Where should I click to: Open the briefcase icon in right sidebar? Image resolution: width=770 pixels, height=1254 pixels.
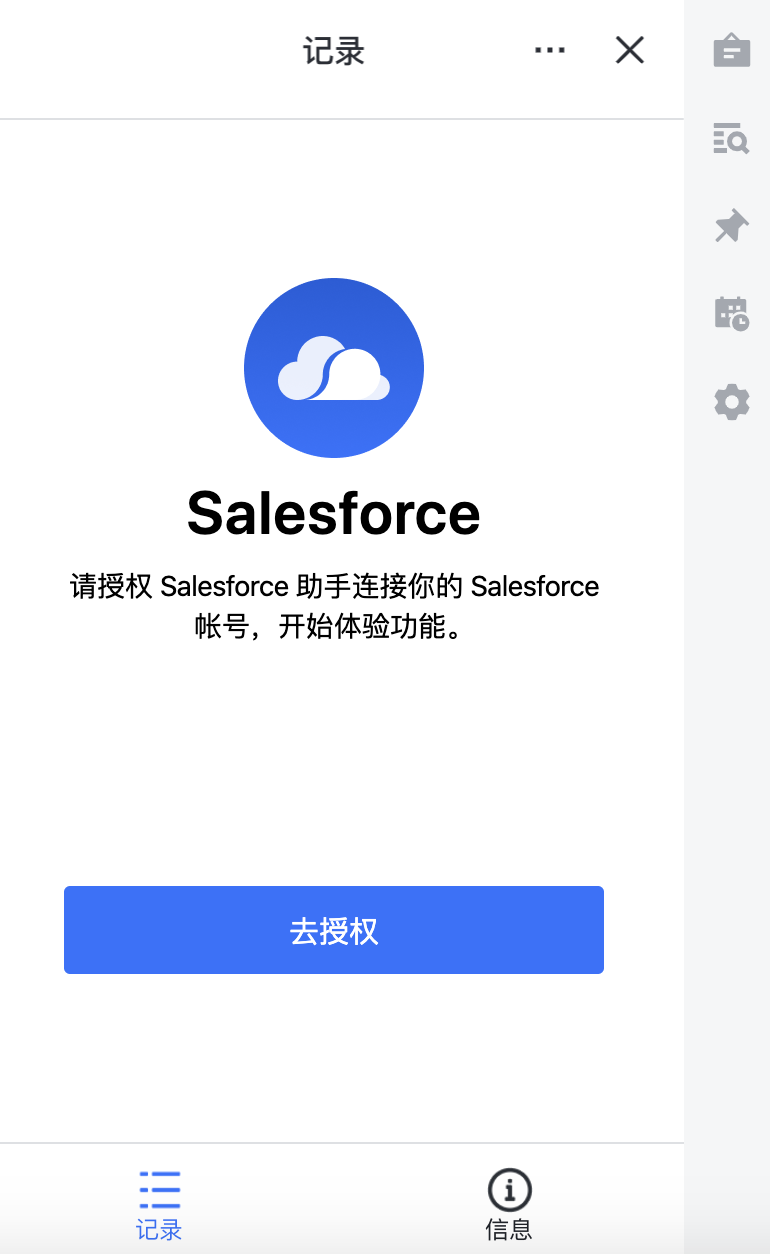pos(731,51)
